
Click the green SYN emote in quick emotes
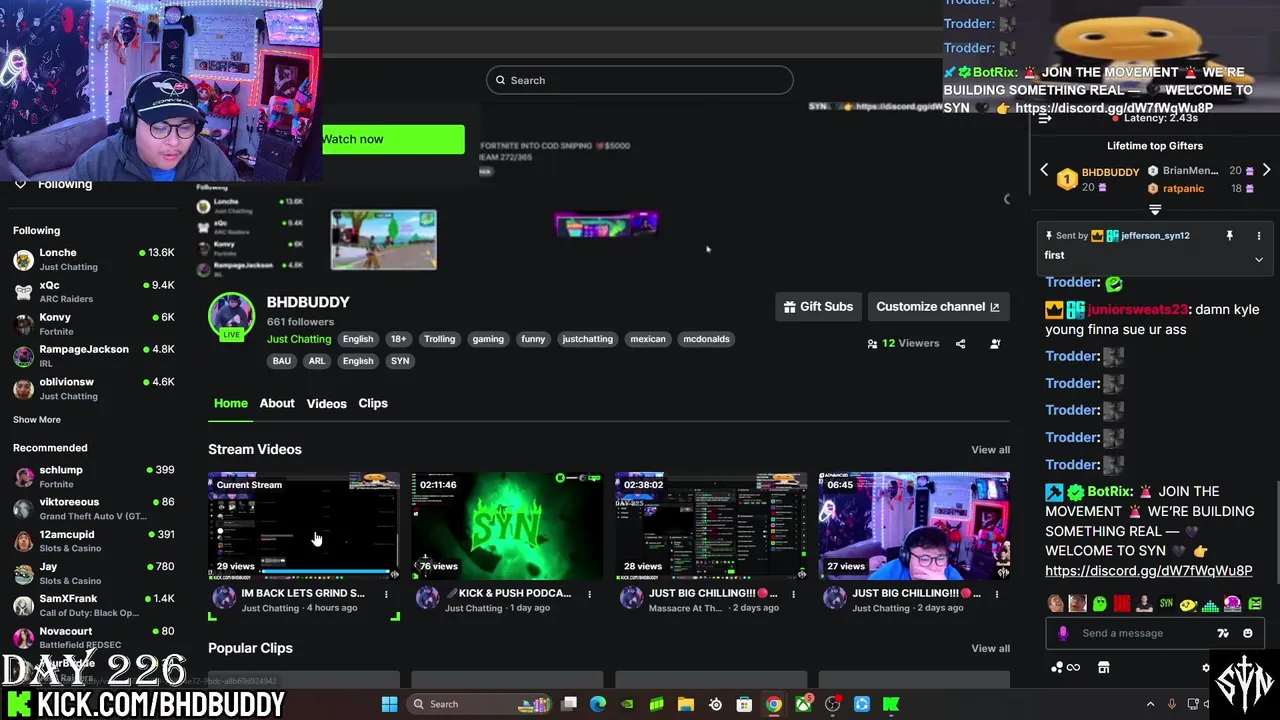click(1166, 604)
